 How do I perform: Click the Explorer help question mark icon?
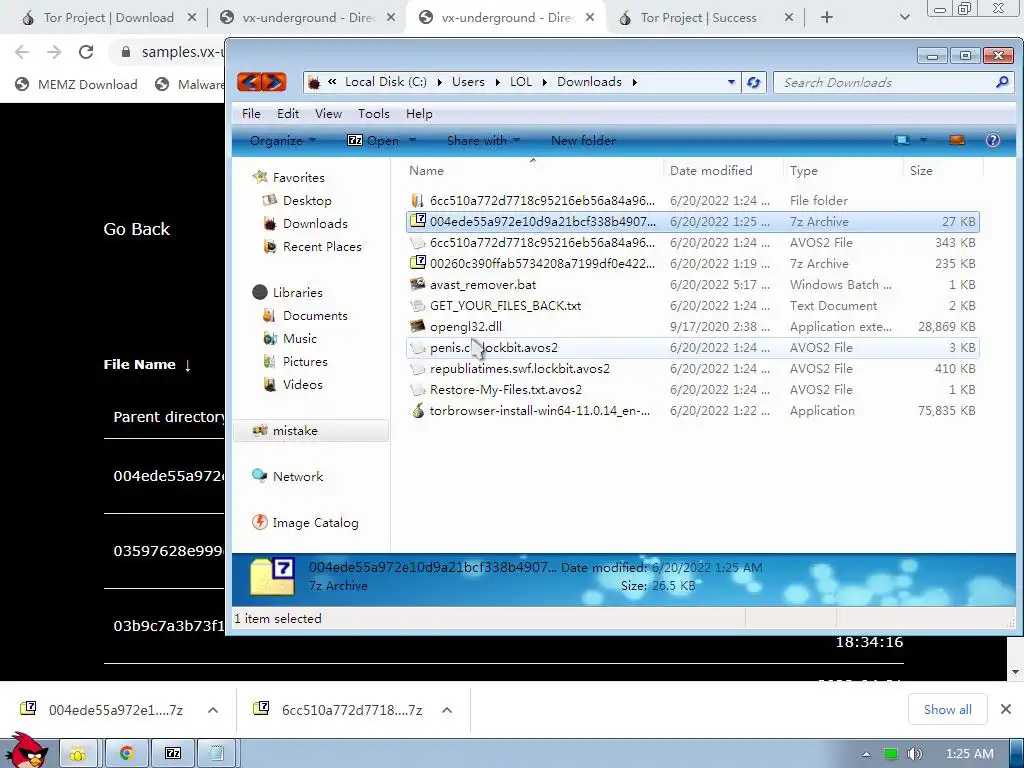tap(993, 140)
